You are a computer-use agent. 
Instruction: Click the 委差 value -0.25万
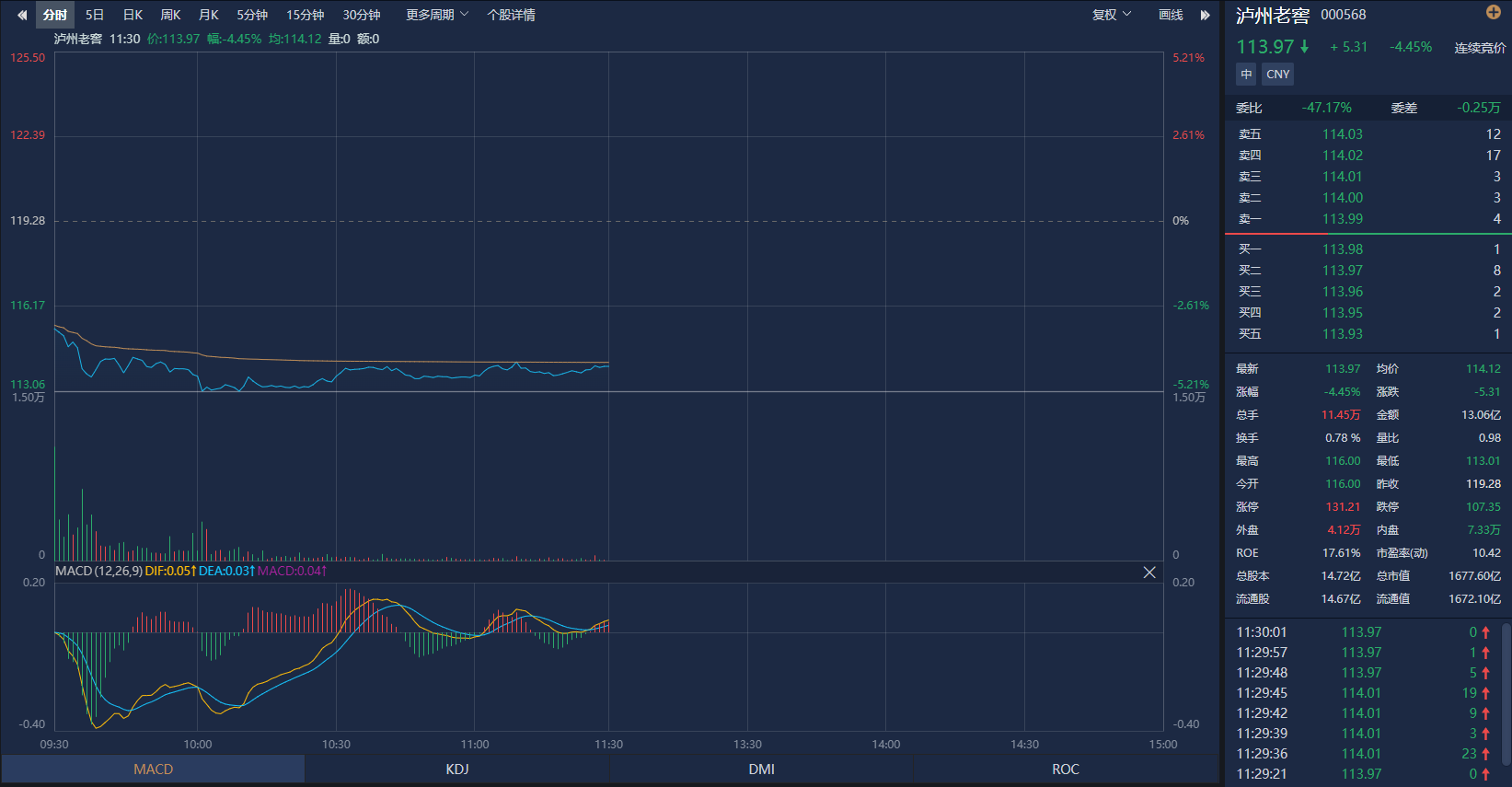click(1479, 108)
